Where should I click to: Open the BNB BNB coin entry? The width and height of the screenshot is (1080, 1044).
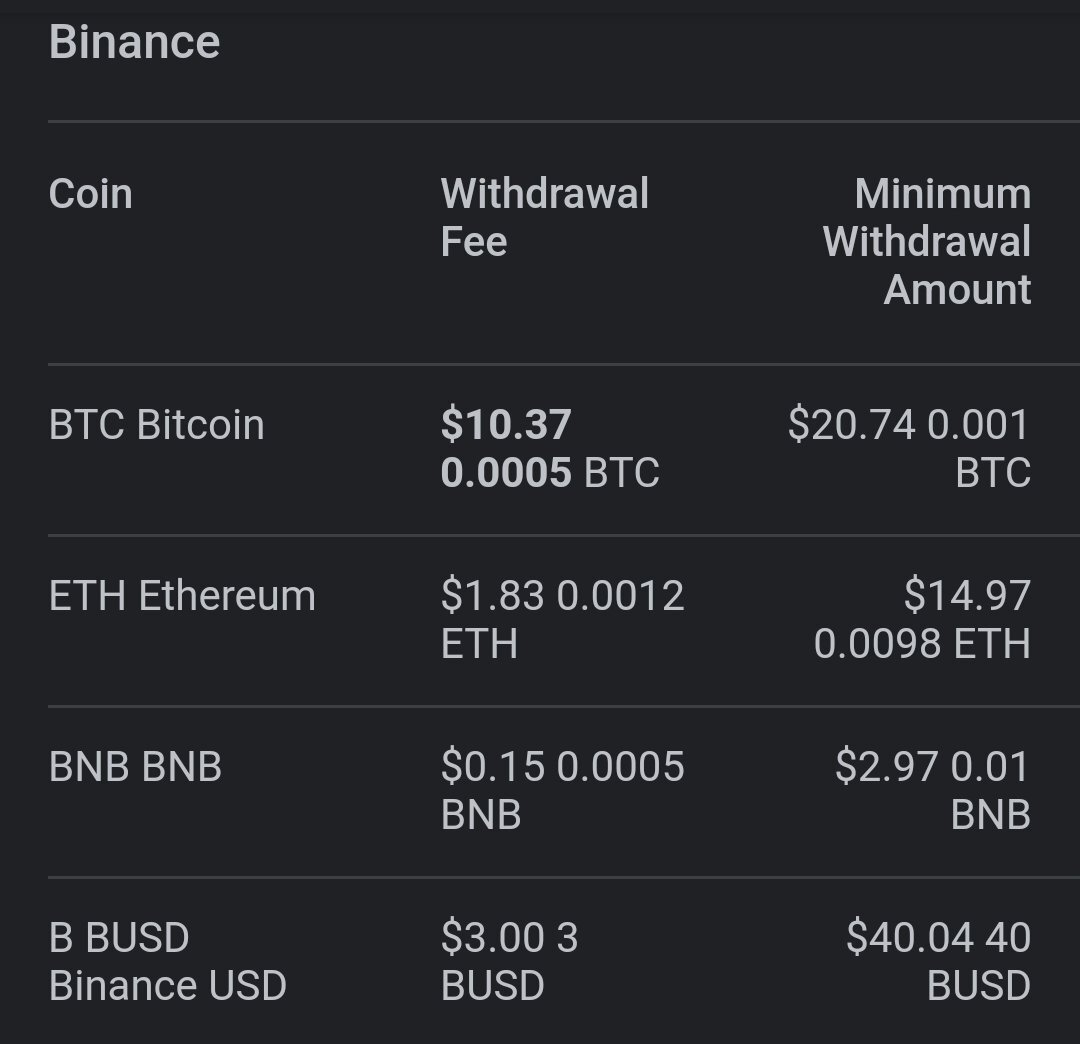135,766
